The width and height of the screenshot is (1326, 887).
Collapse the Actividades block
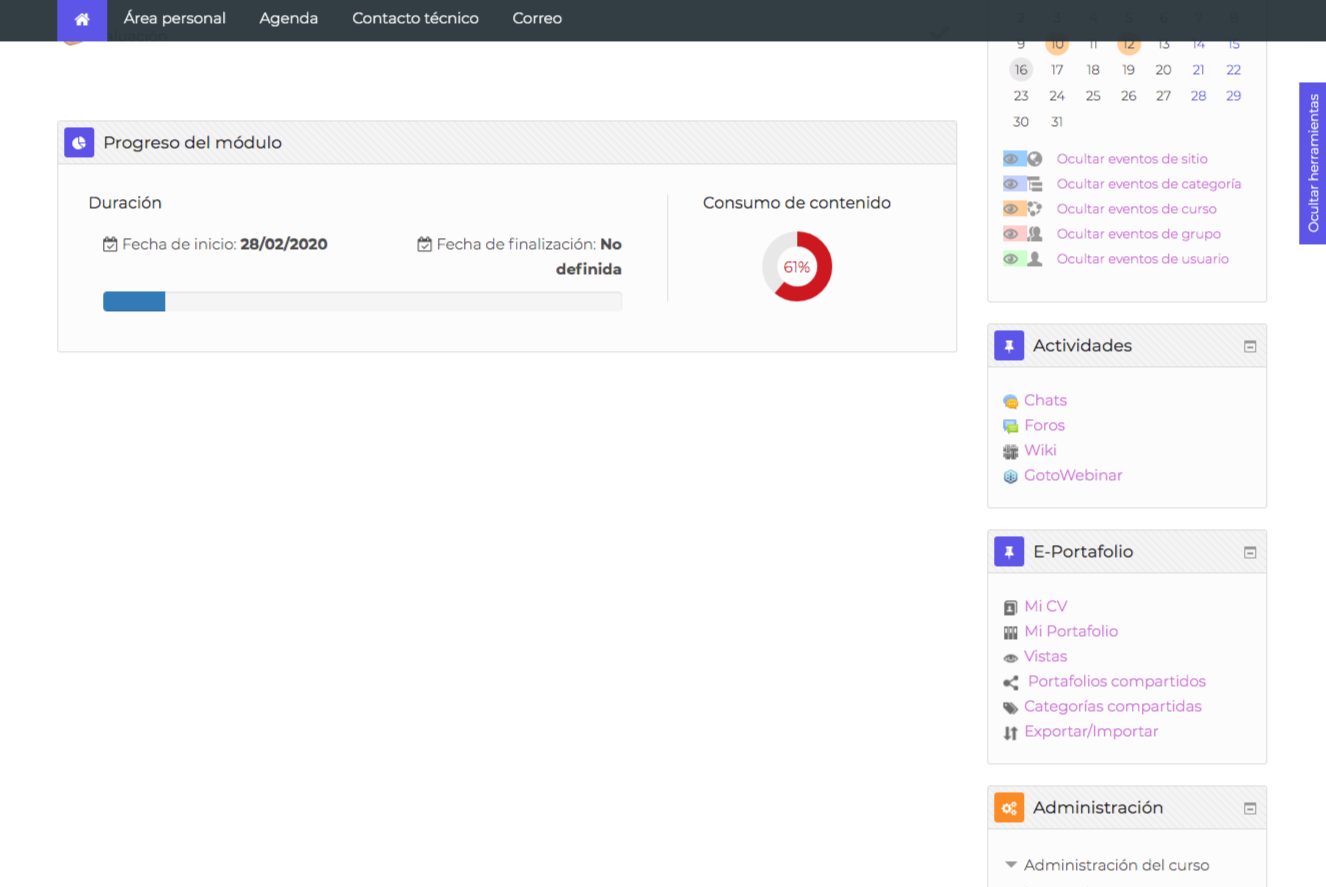pyautogui.click(x=1249, y=347)
